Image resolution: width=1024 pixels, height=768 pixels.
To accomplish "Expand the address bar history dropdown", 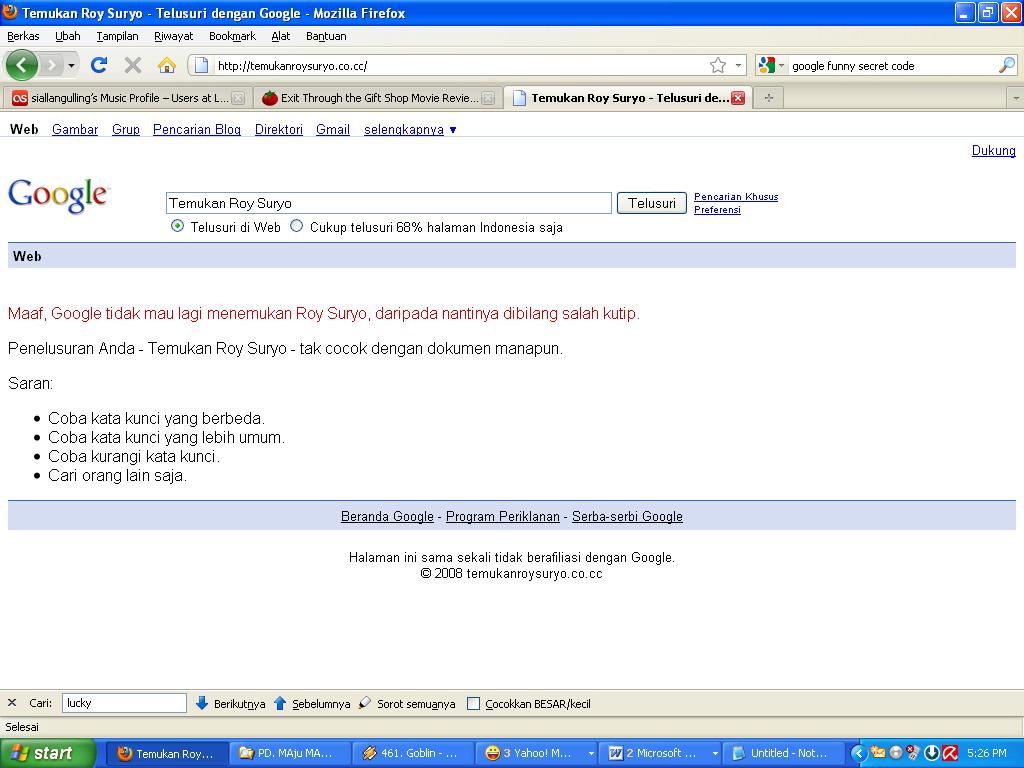I will tap(739, 65).
